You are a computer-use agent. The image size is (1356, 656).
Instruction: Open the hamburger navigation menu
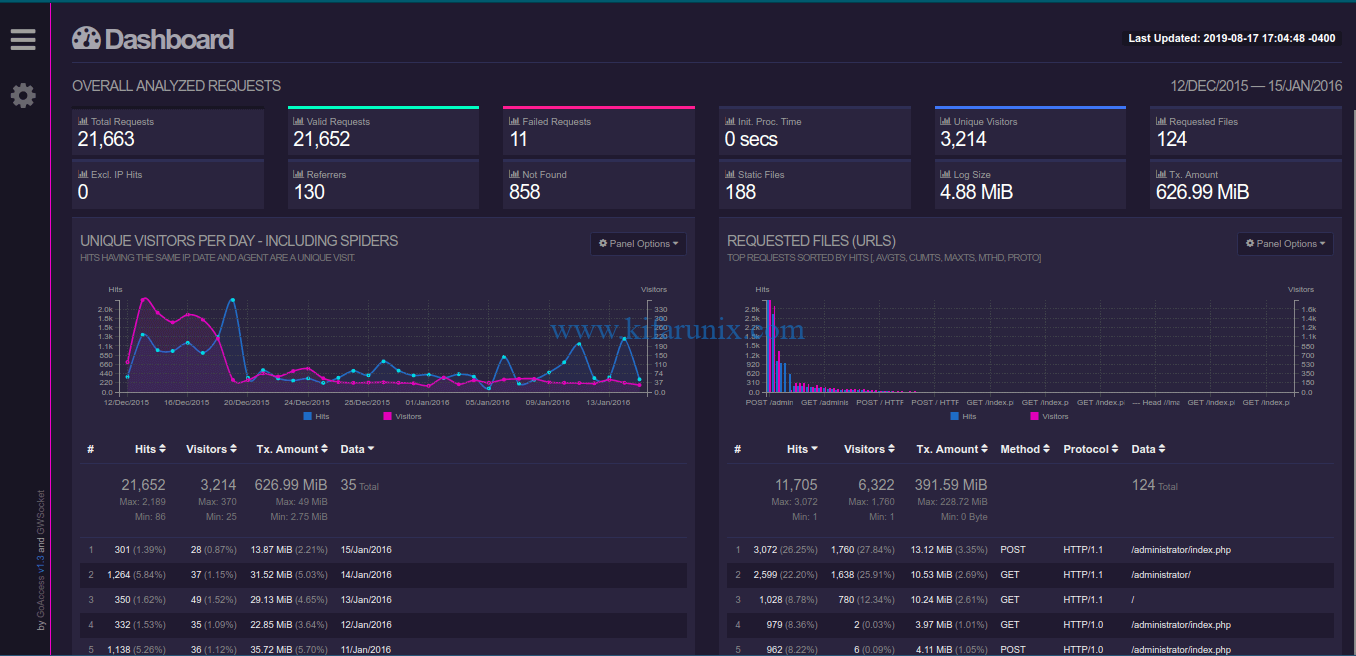[x=23, y=39]
